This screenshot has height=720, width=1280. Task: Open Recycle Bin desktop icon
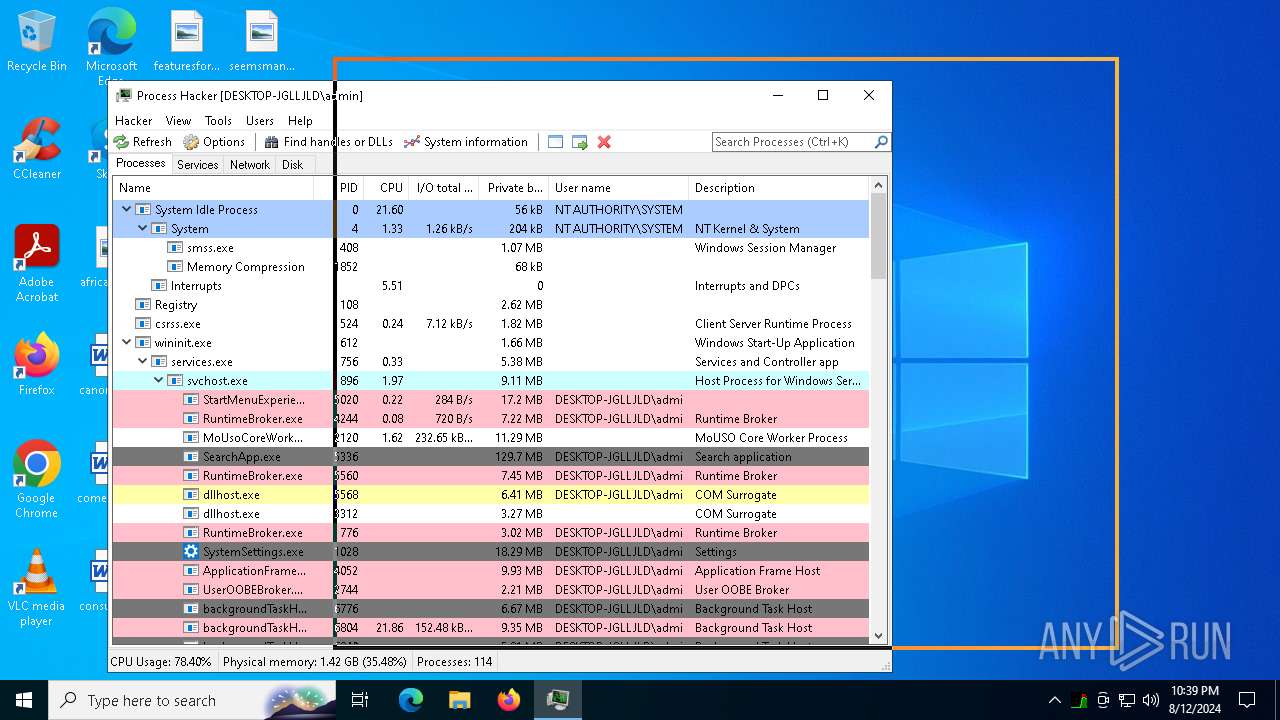point(37,42)
